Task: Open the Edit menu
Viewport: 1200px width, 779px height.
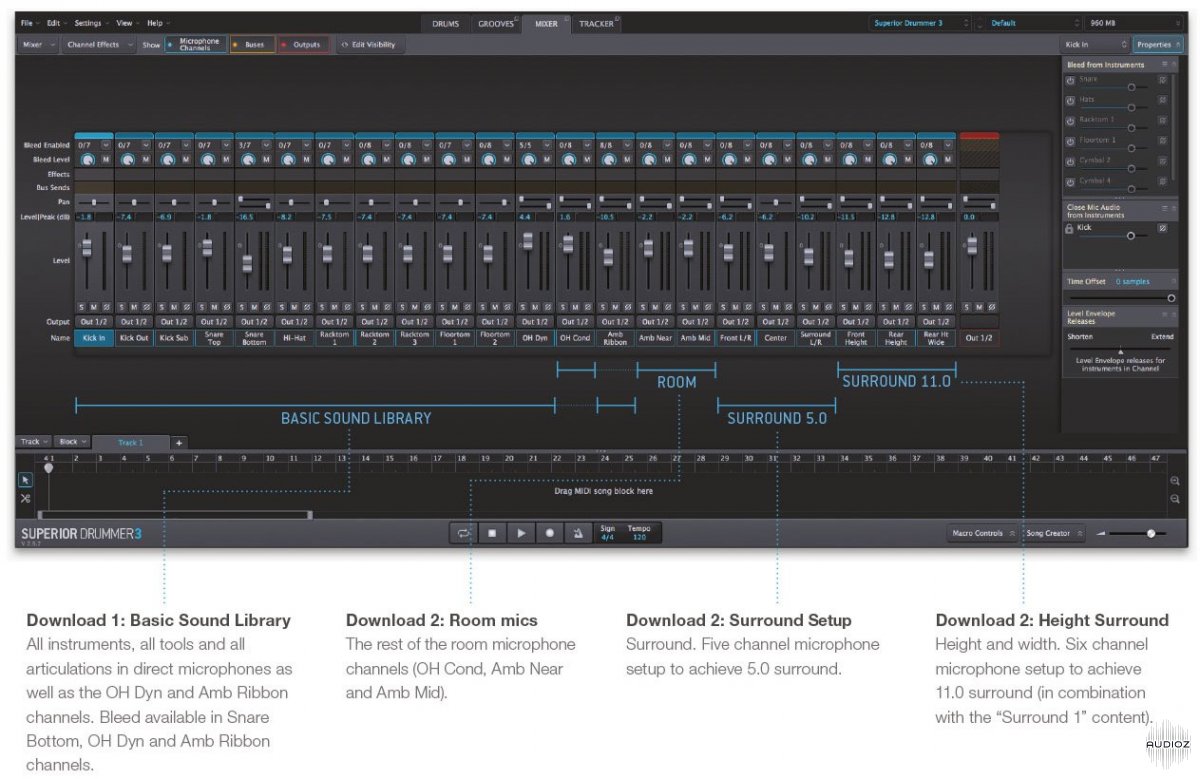Action: pos(57,22)
